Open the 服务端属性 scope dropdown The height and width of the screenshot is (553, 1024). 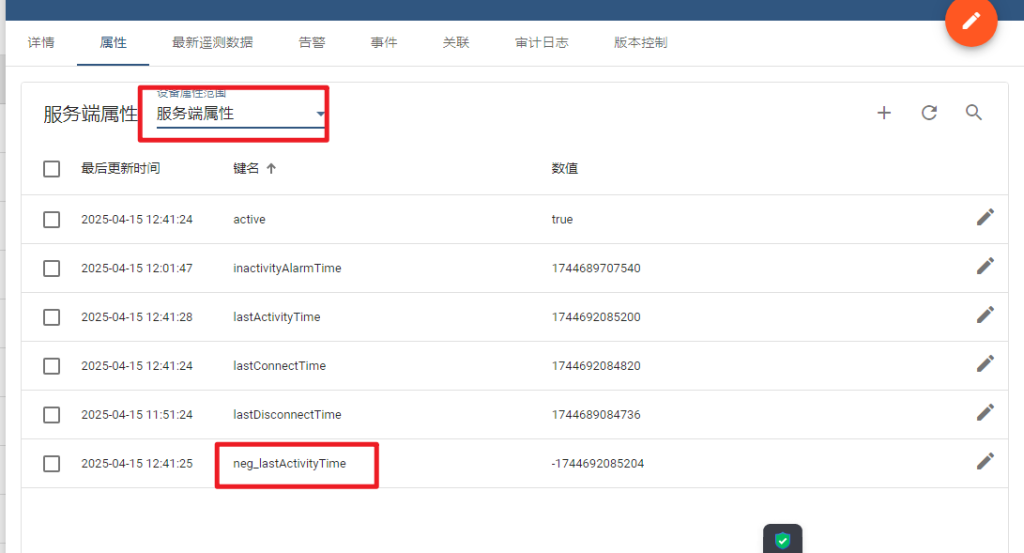coord(240,114)
